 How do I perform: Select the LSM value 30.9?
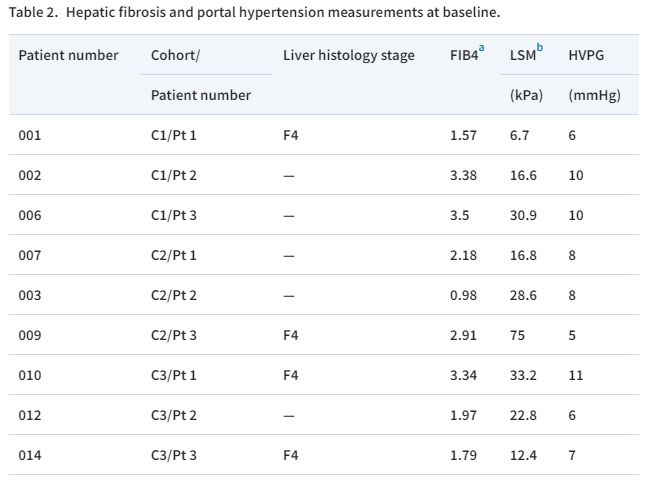(x=523, y=215)
